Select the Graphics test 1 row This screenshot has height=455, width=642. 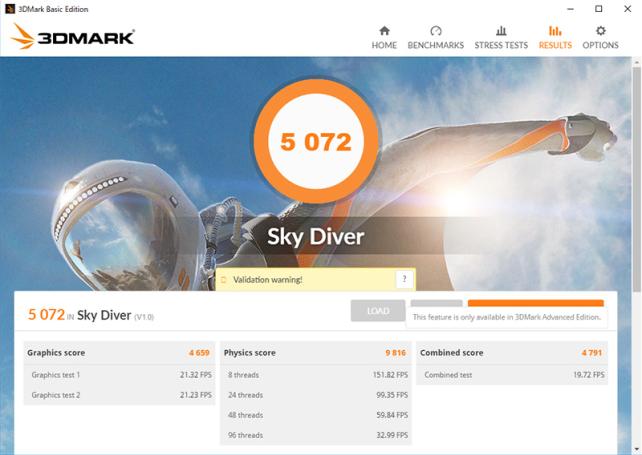point(119,375)
